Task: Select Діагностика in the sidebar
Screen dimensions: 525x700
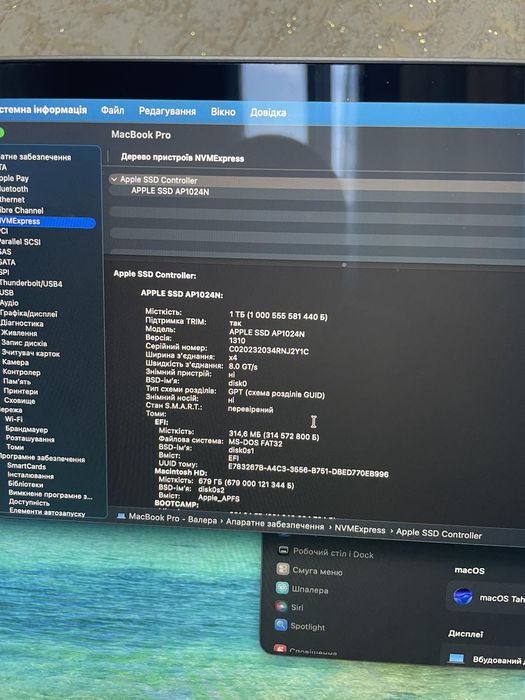Action: tap(22, 323)
